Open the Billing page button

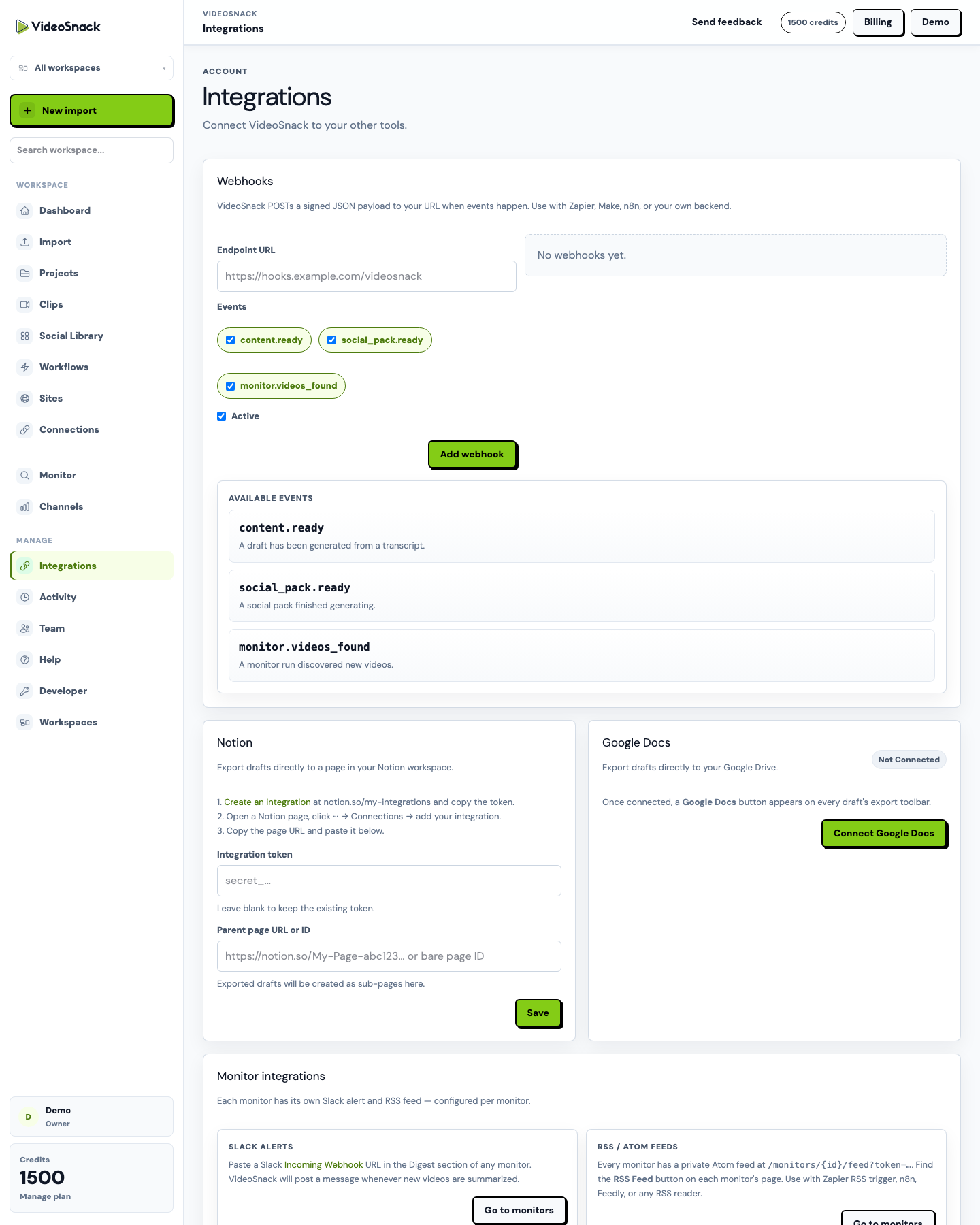point(878,22)
